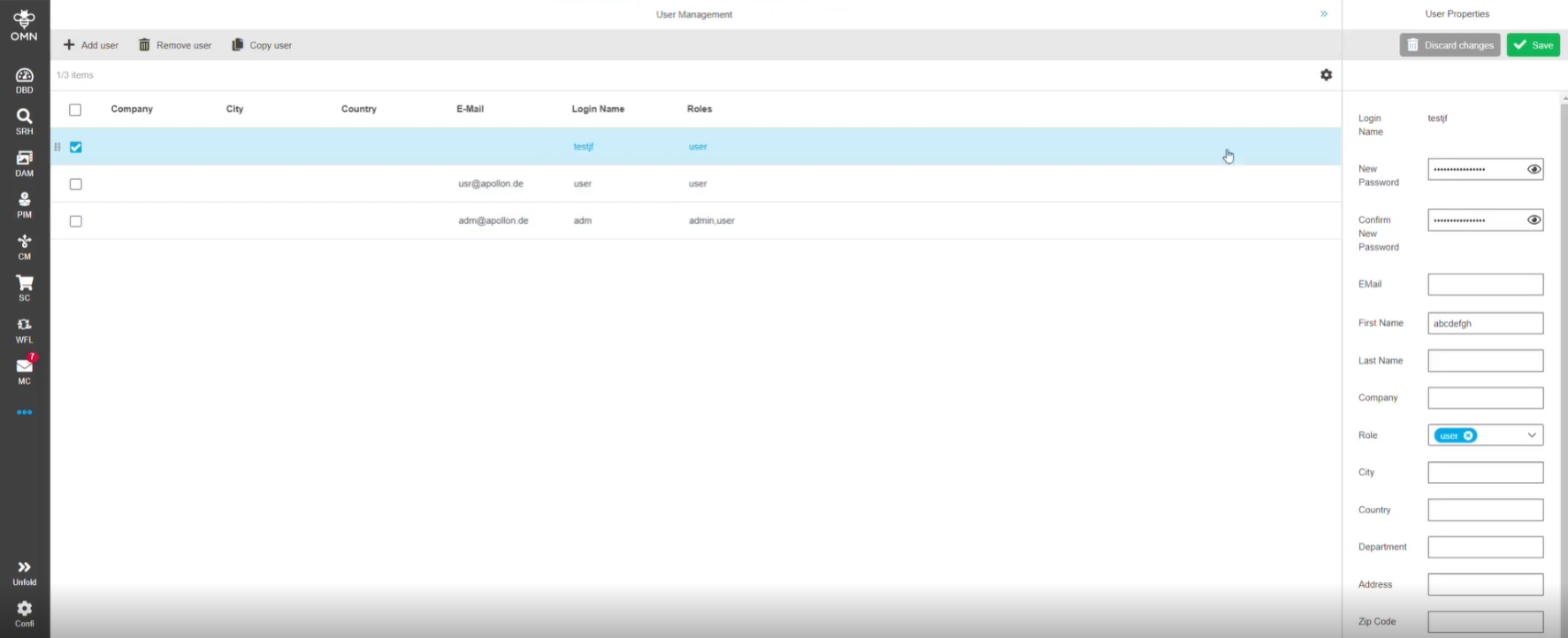Open the DAM module in sidebar

tap(24, 163)
